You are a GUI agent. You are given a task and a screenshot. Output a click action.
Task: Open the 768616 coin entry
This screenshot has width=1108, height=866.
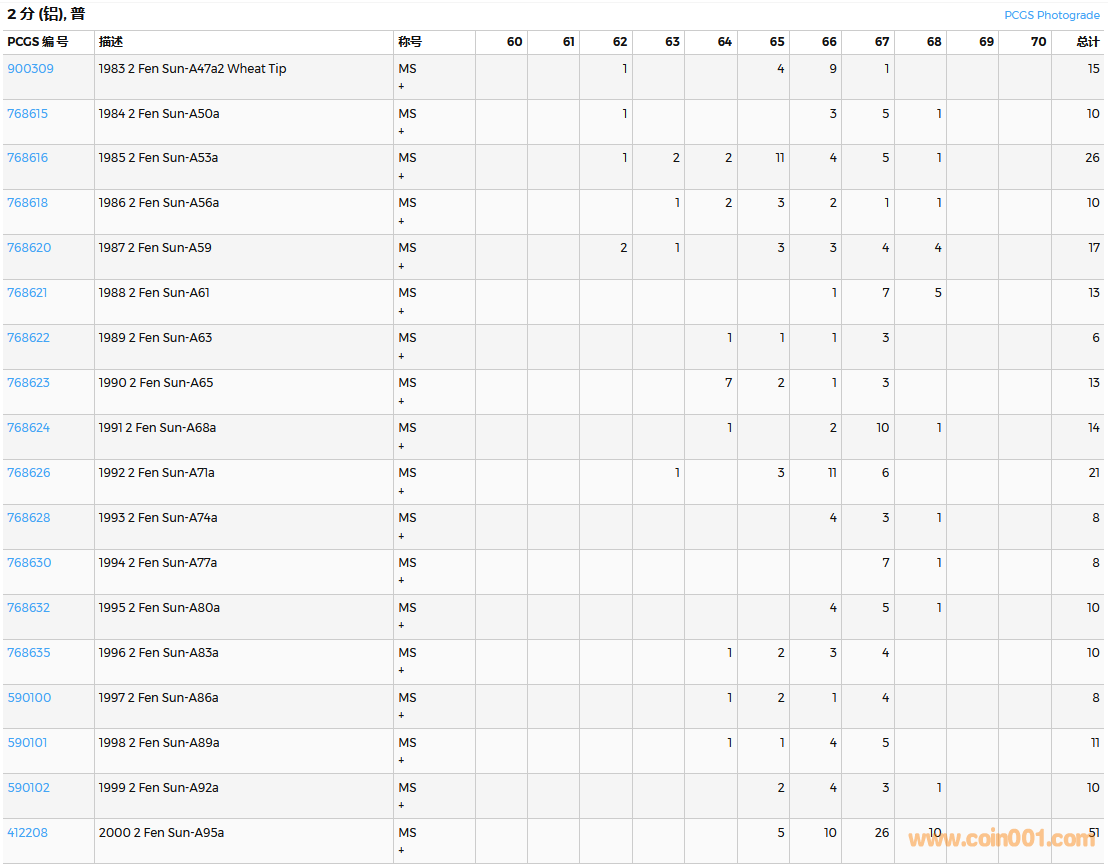pyautogui.click(x=28, y=158)
